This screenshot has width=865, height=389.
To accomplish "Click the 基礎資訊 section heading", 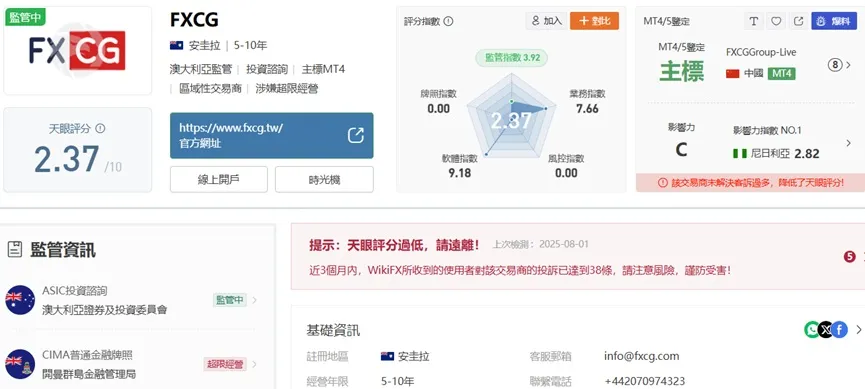I will [x=333, y=330].
